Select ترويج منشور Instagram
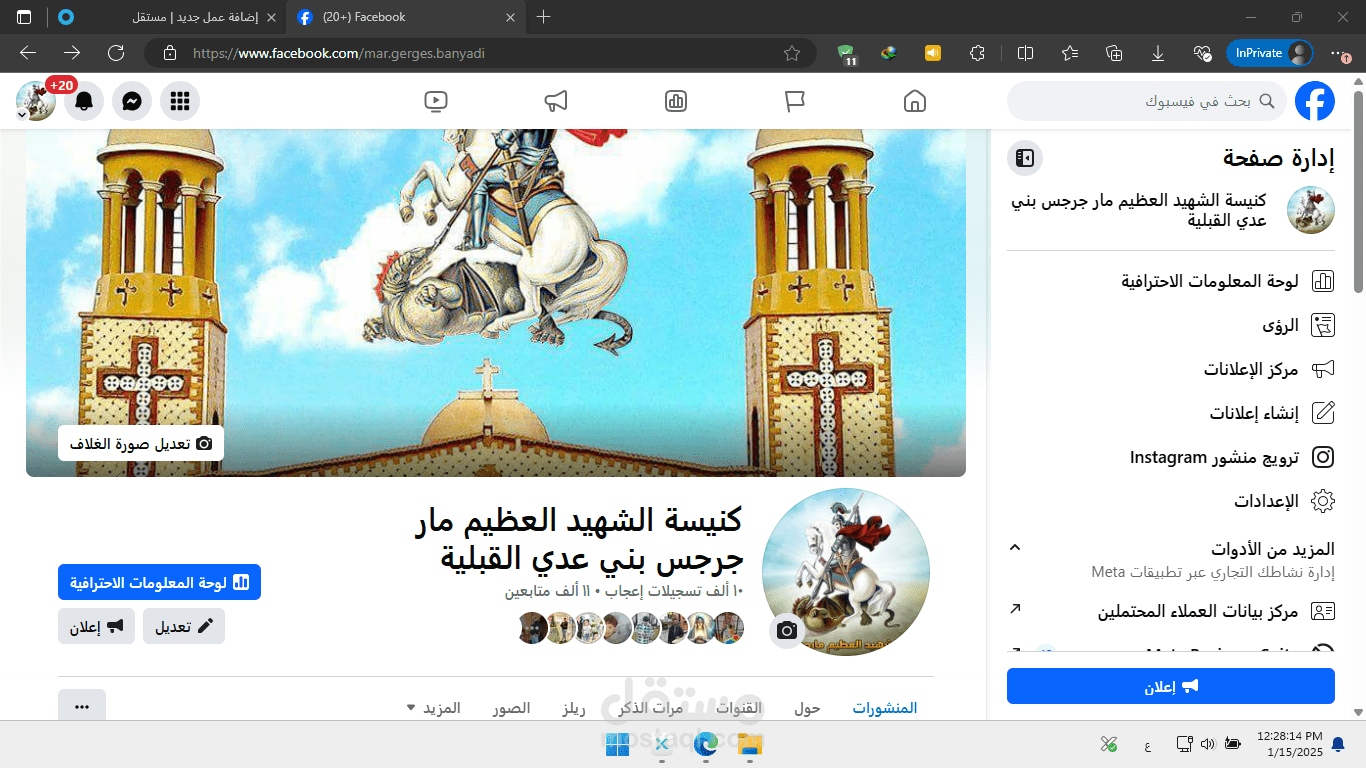Image resolution: width=1366 pixels, height=768 pixels. 1171,458
